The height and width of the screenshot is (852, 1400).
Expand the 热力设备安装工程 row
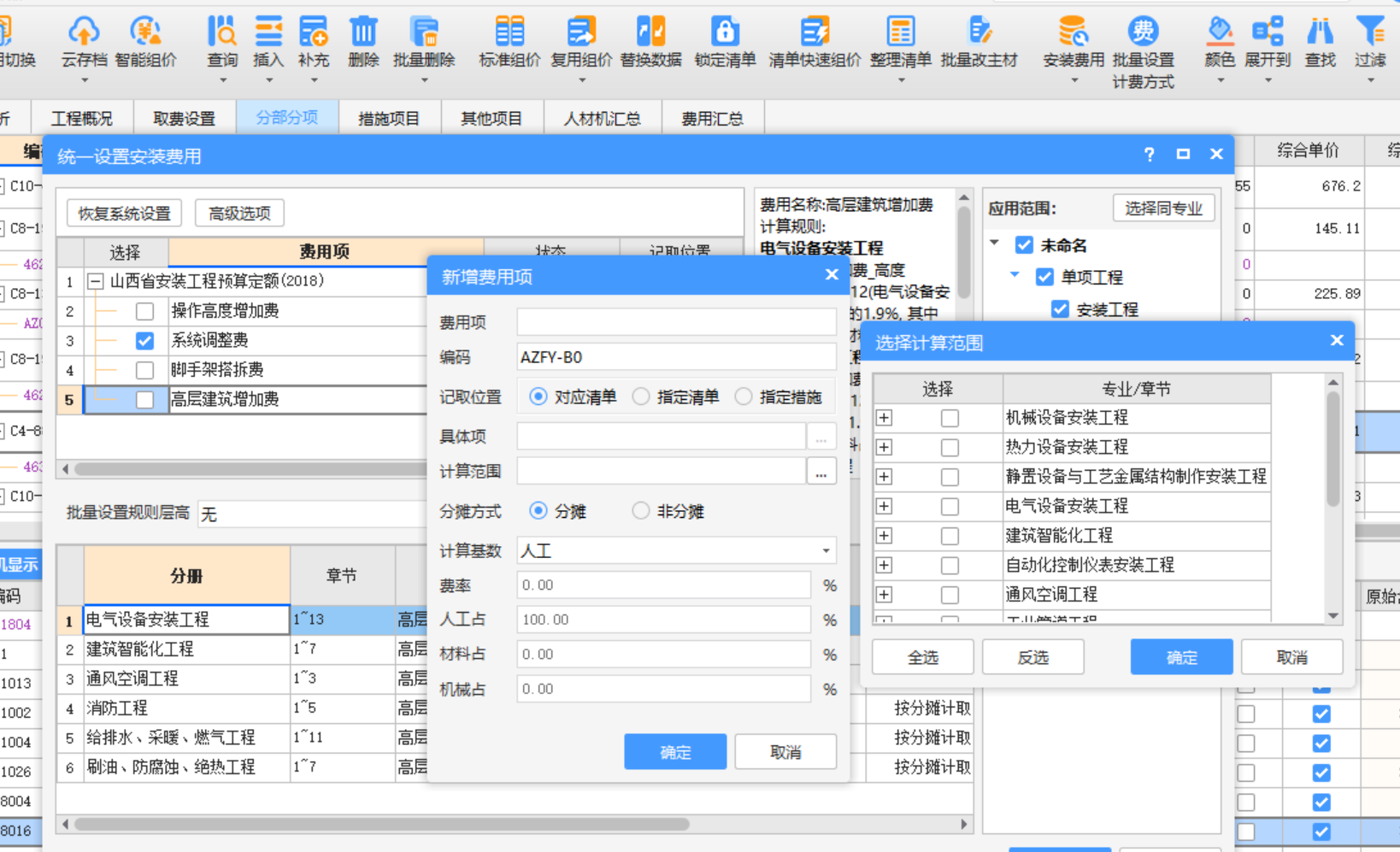tap(885, 447)
